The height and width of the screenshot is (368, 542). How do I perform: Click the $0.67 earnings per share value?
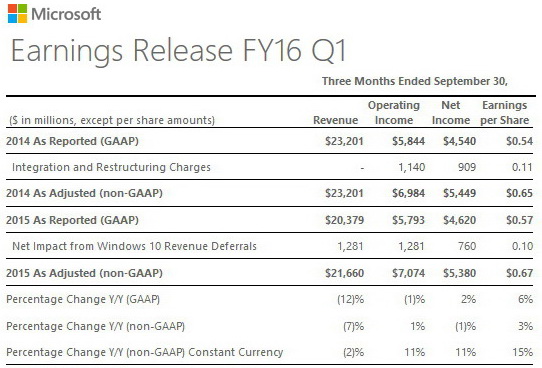coord(520,273)
